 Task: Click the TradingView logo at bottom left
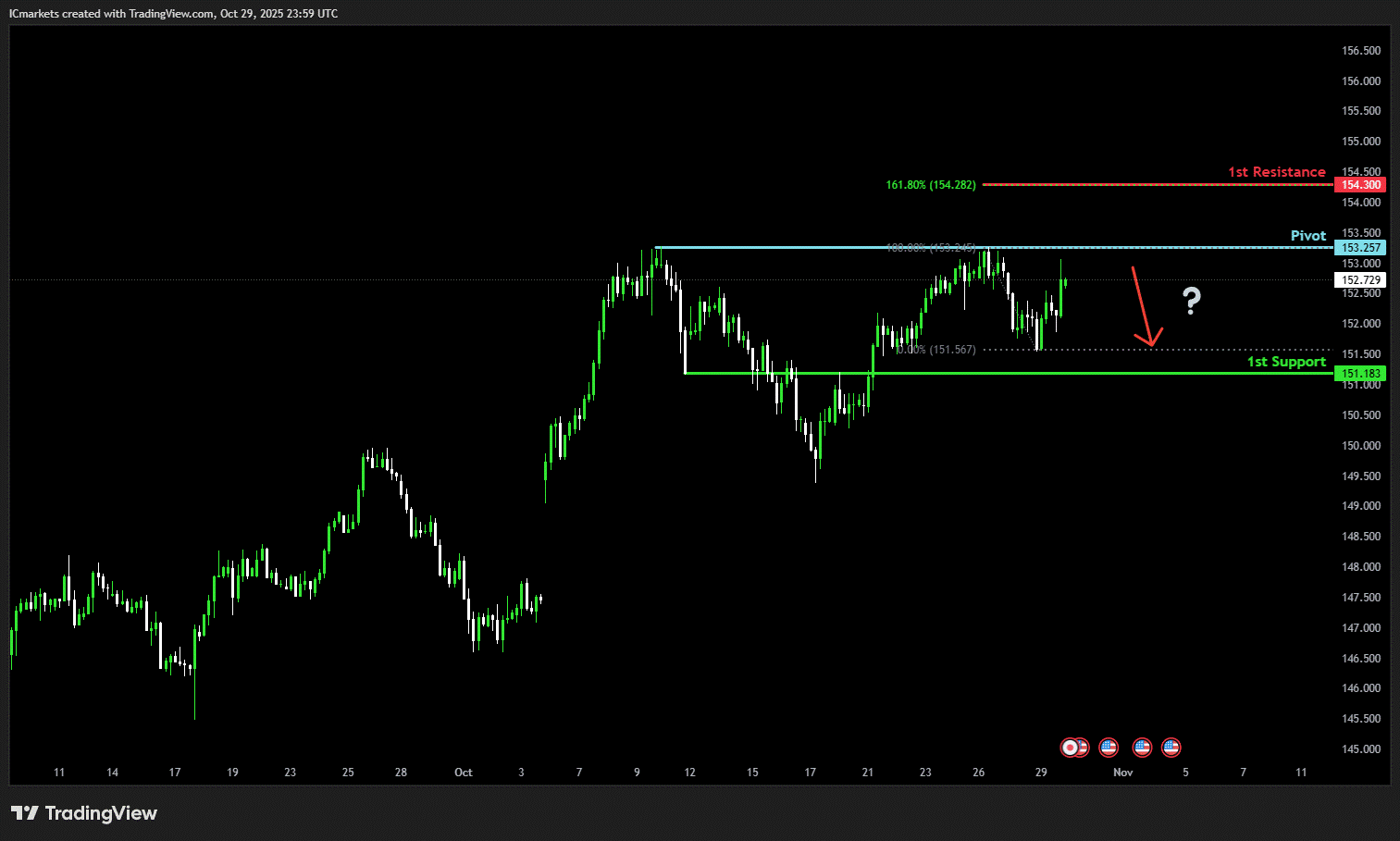point(84,813)
